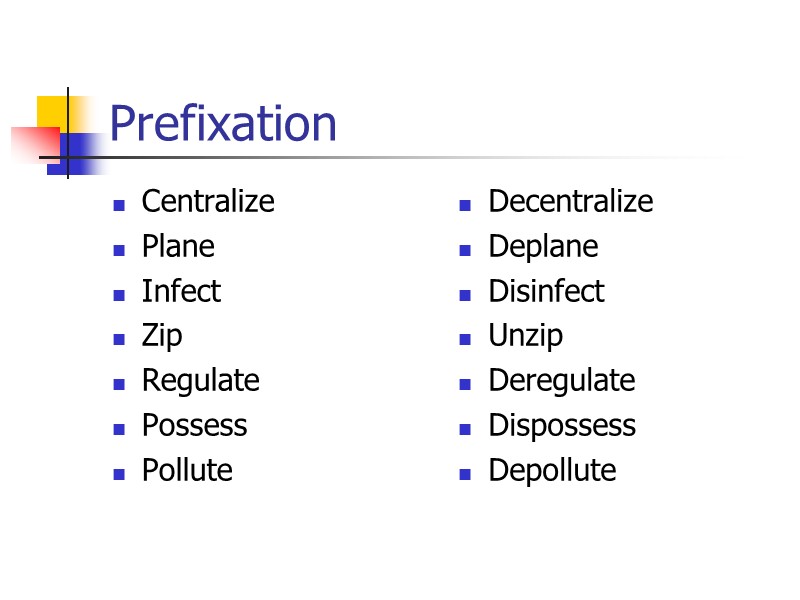Click on the word Infect
Image resolution: width=800 pixels, height=600 pixels.
[181, 291]
